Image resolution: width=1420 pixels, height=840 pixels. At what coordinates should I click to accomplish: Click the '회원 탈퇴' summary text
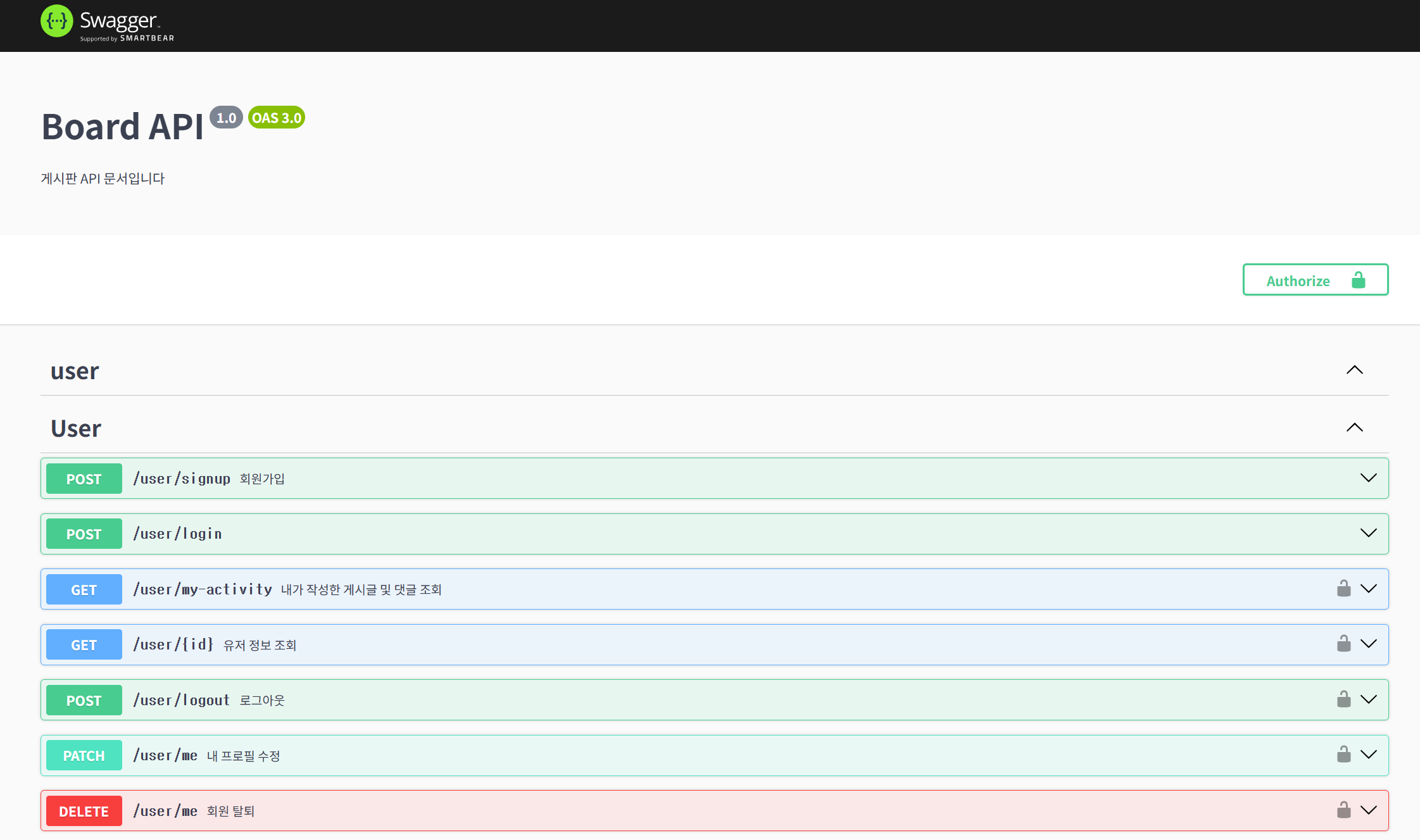230,812
